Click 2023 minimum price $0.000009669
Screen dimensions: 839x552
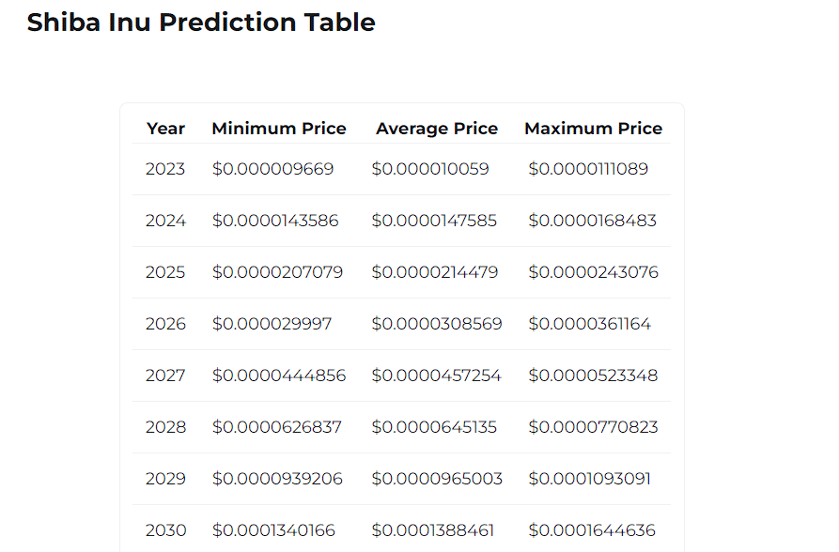pyautogui.click(x=273, y=169)
